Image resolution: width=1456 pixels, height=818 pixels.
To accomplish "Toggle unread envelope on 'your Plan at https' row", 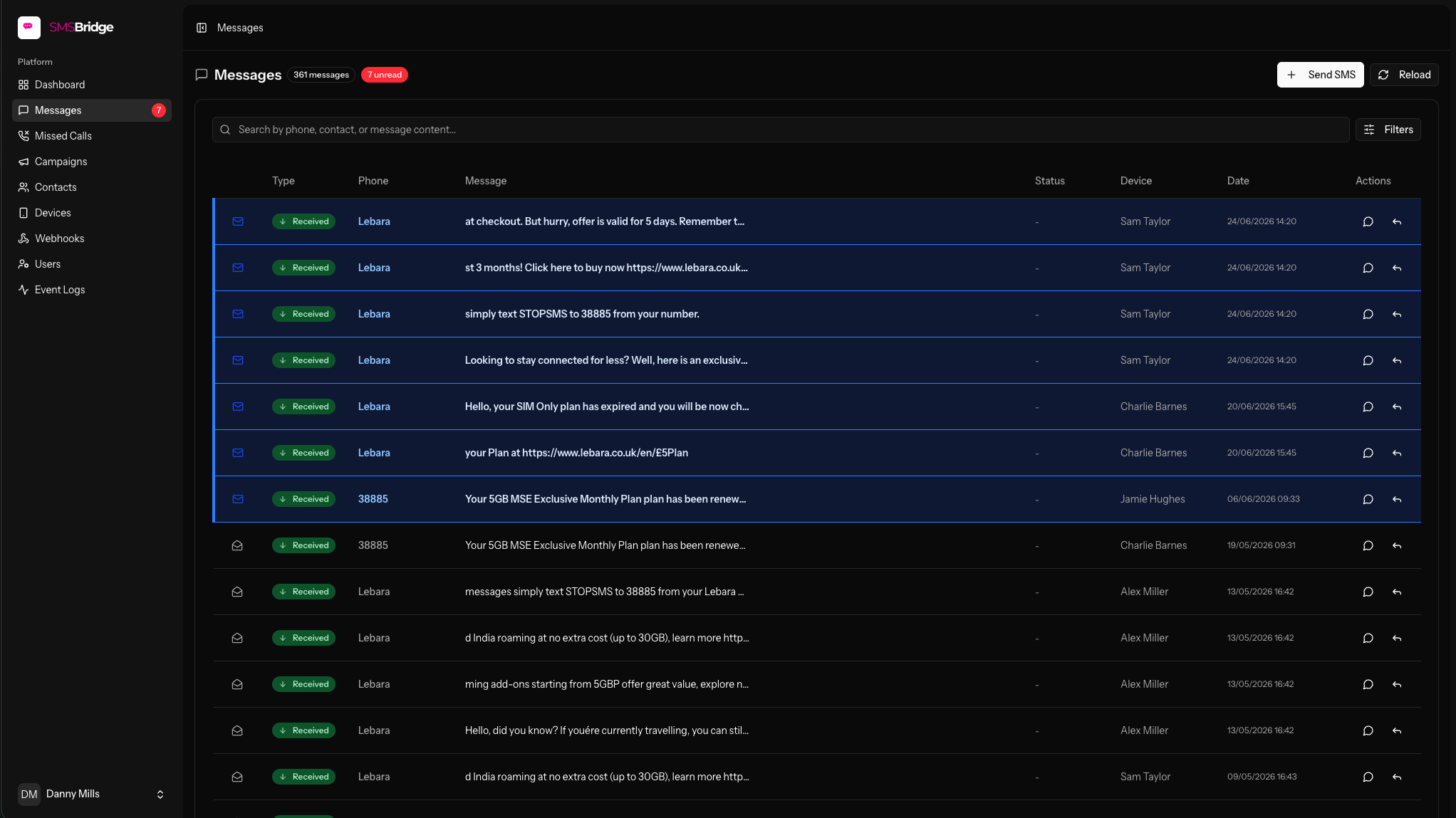I will (x=238, y=453).
